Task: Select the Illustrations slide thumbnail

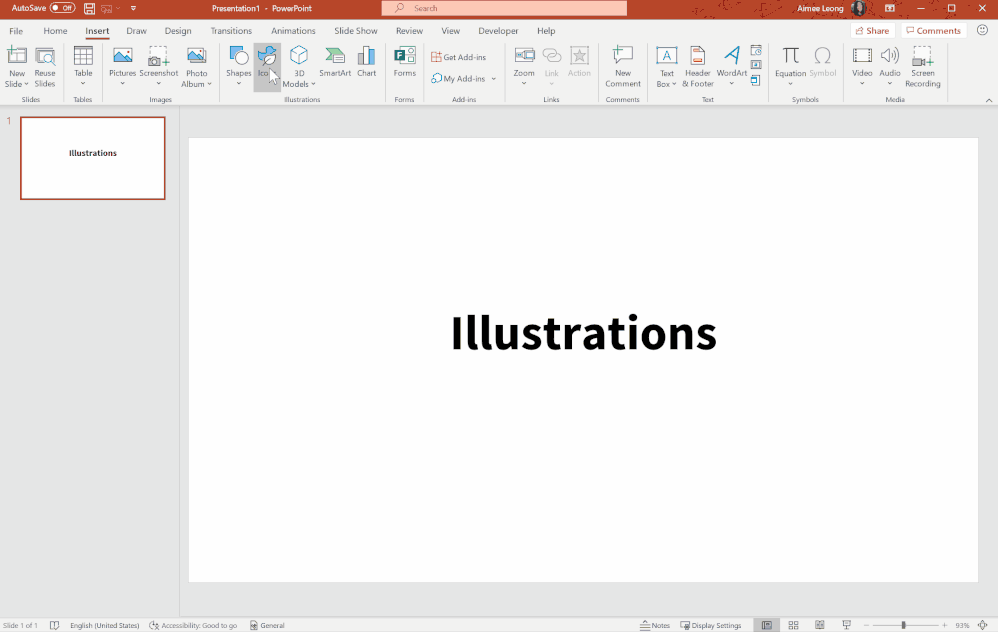Action: [93, 158]
